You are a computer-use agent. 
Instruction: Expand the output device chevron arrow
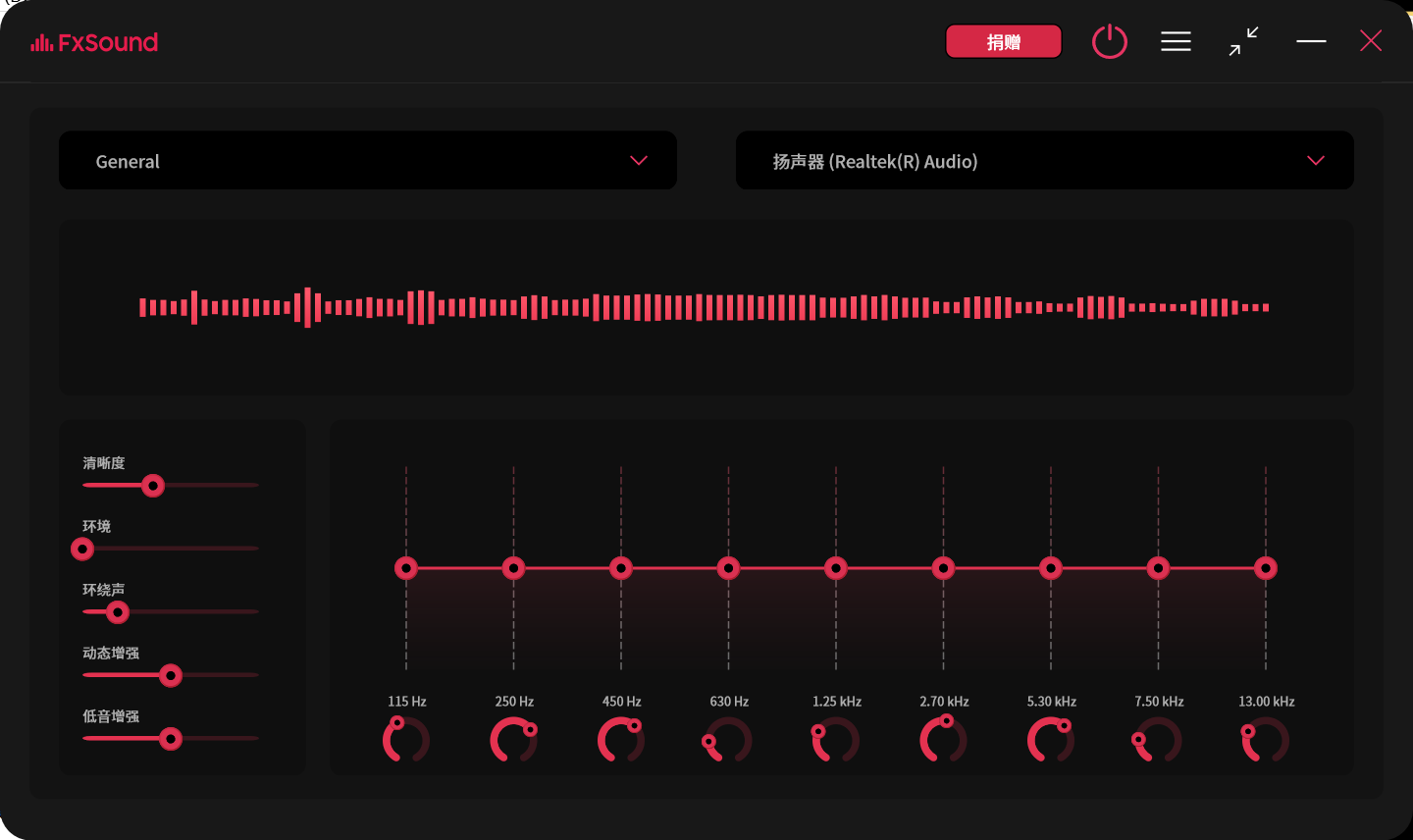[1316, 161]
